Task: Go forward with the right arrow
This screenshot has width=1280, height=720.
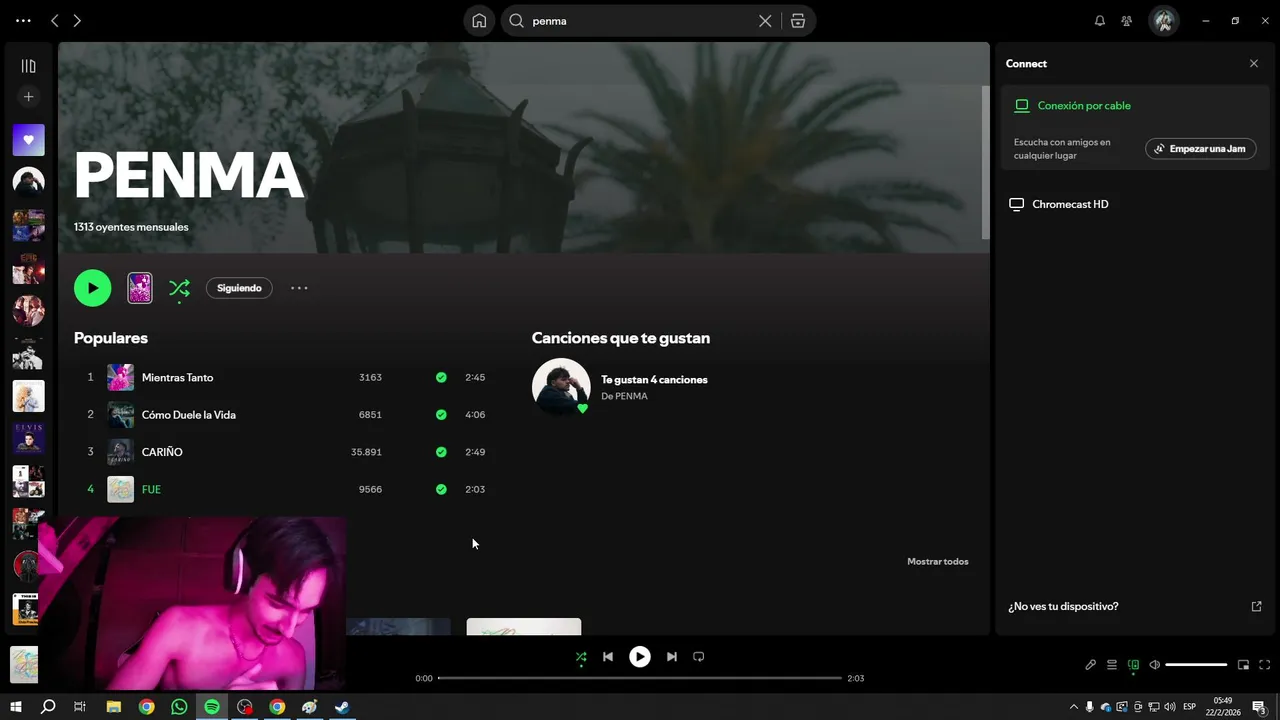Action: click(x=77, y=21)
